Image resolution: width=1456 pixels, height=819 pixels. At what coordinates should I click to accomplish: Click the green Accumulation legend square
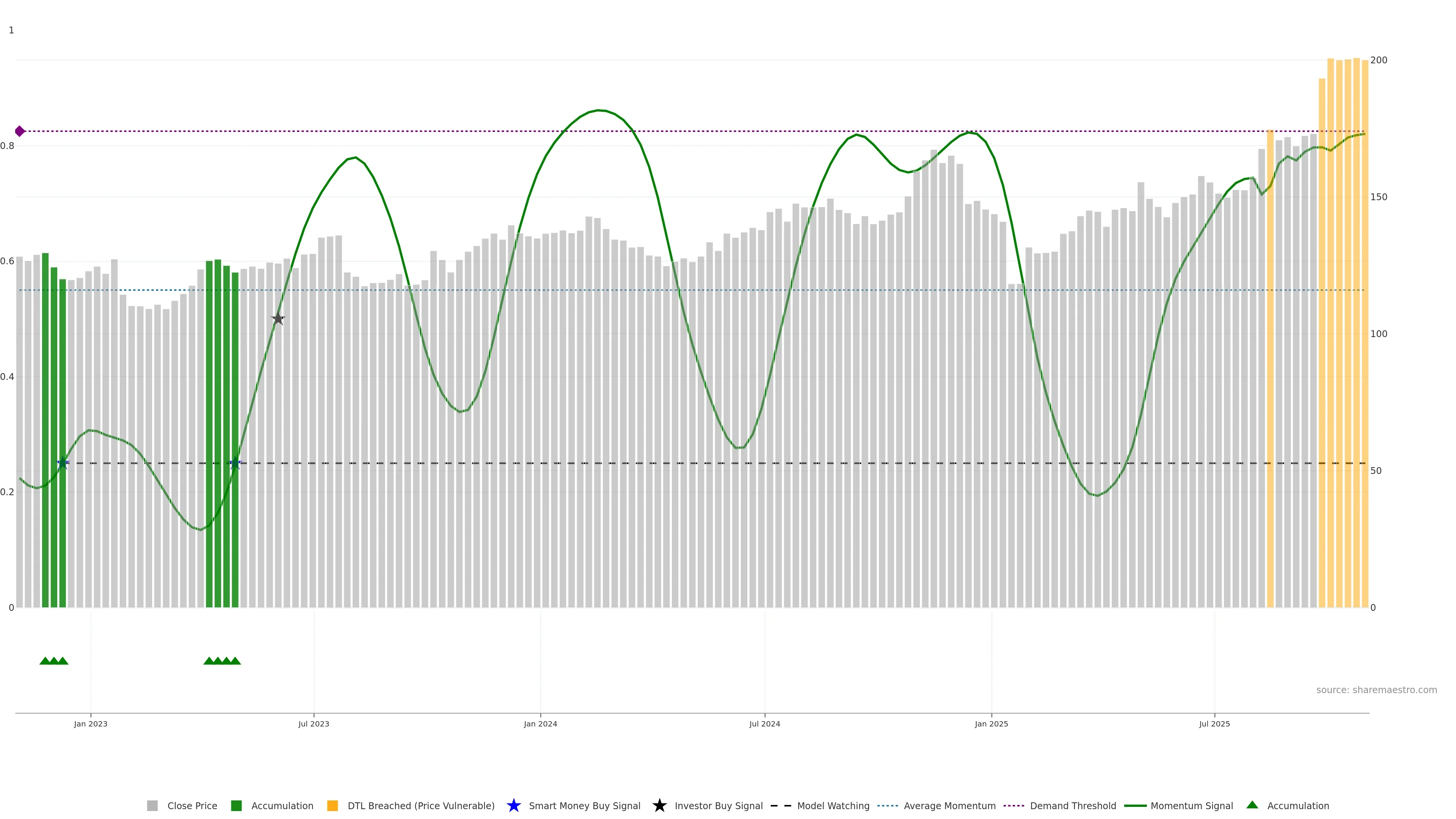236,805
